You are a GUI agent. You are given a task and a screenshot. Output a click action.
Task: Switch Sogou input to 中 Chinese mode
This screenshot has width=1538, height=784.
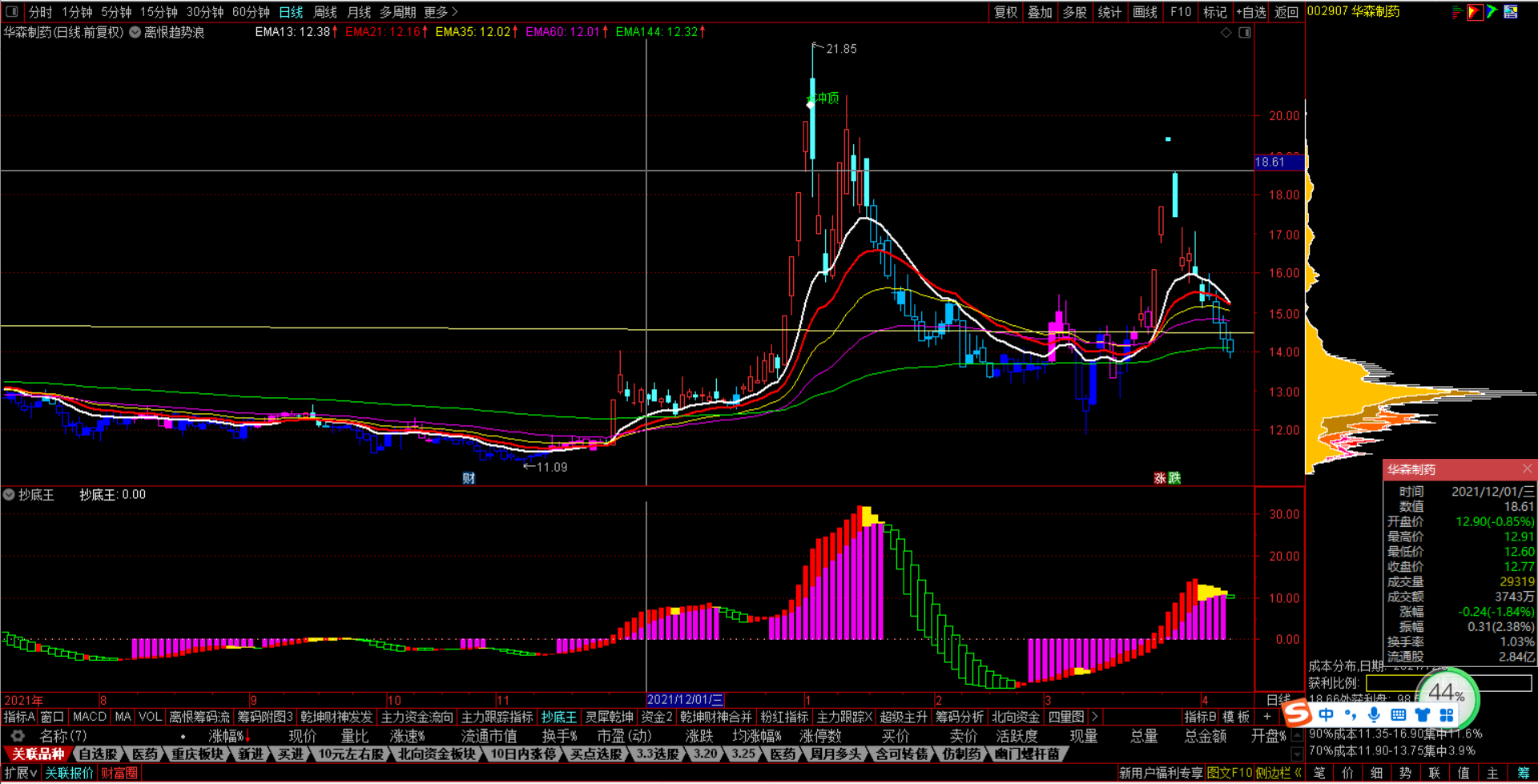pyautogui.click(x=1327, y=714)
